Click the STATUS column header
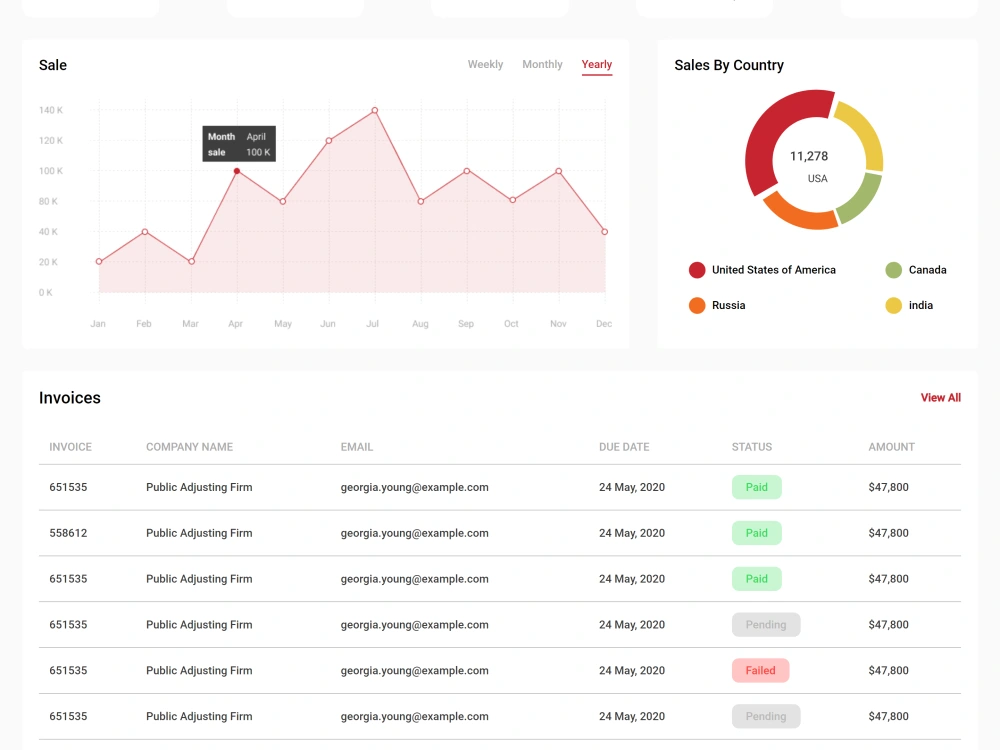 (751, 447)
